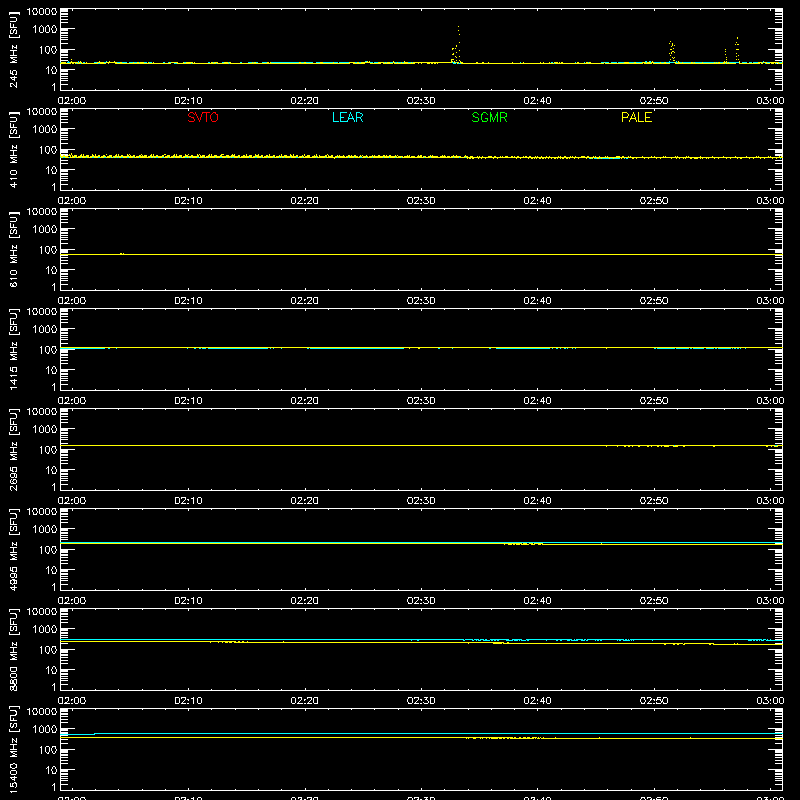Viewport: 800px width, 800px height.
Task: Click the 02:10 time label under the 245 MHz plot
Action: [x=188, y=101]
